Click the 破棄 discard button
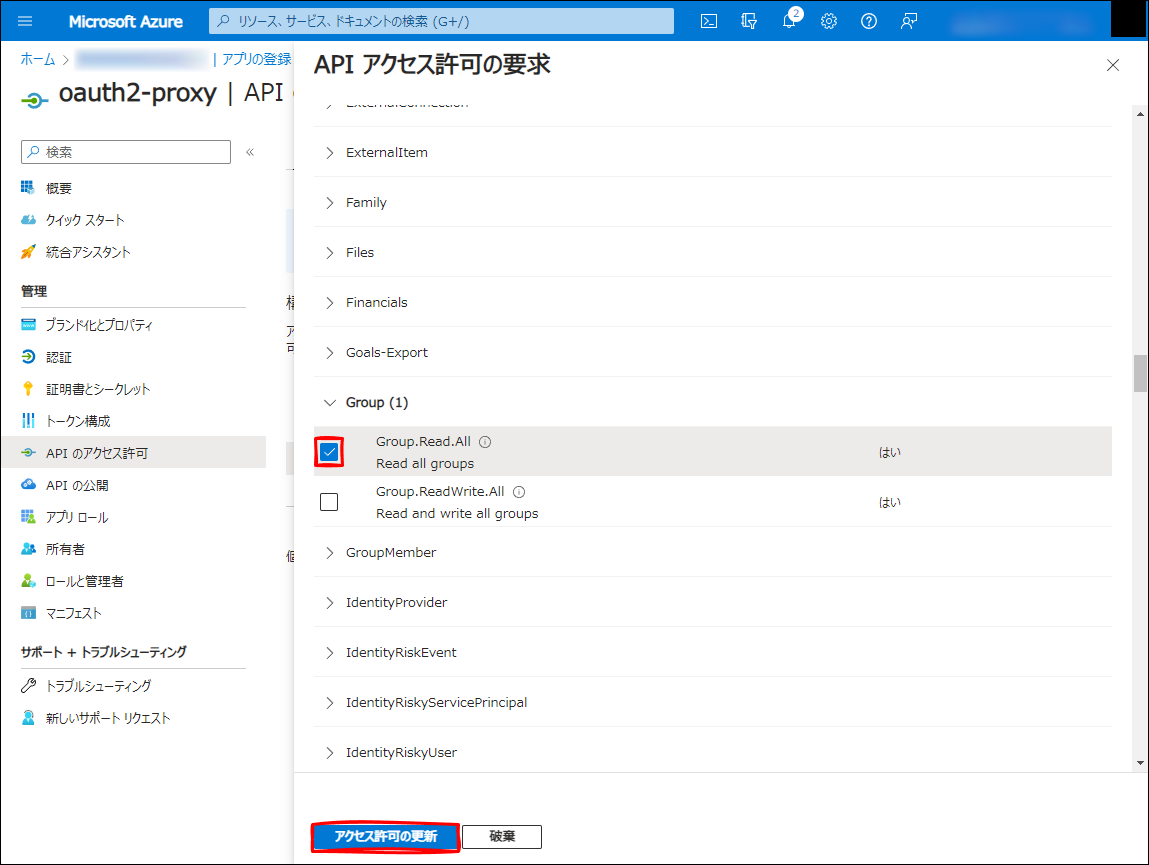The image size is (1149, 865). [502, 836]
